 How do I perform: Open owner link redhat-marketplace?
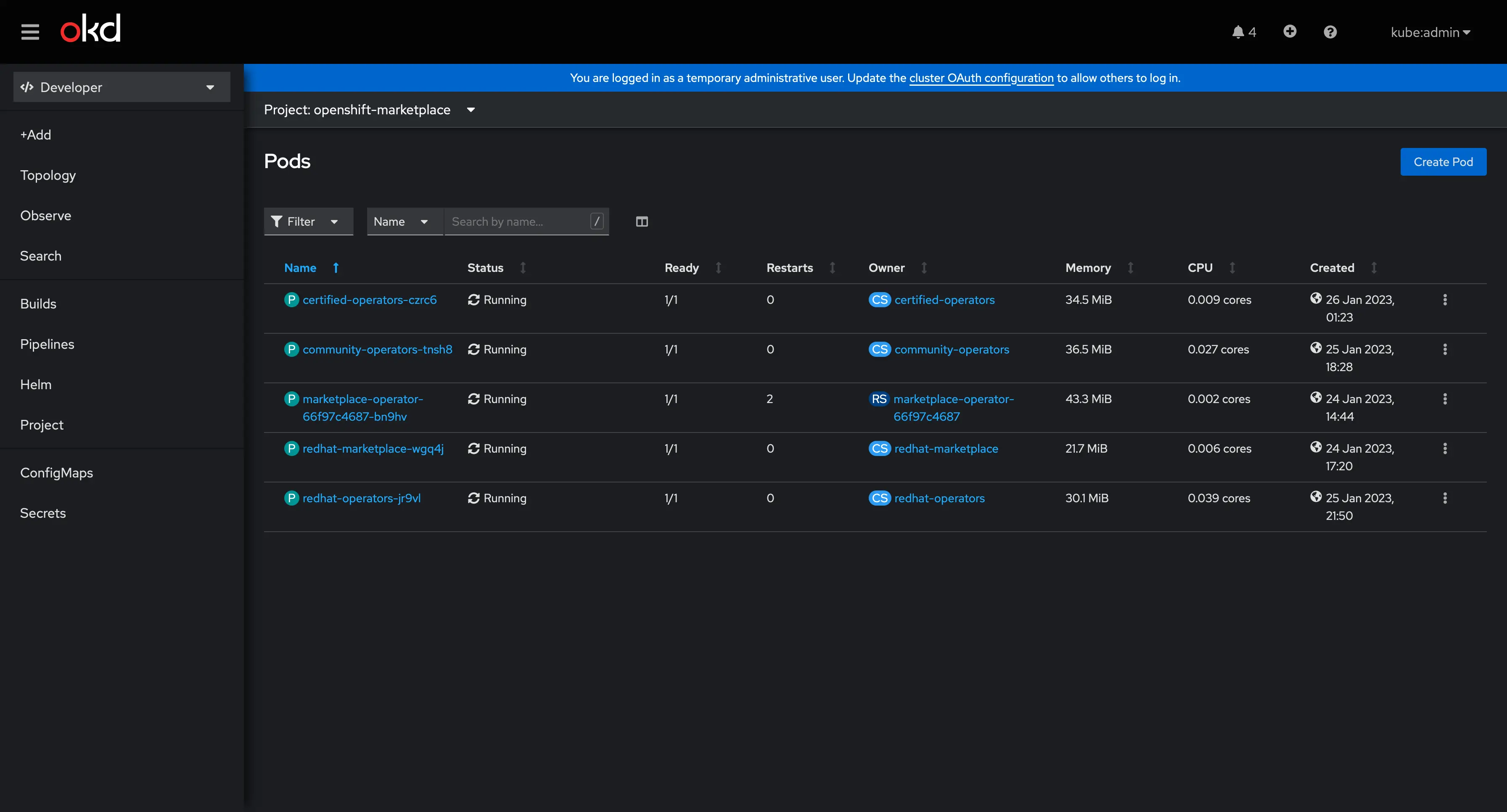pos(946,448)
